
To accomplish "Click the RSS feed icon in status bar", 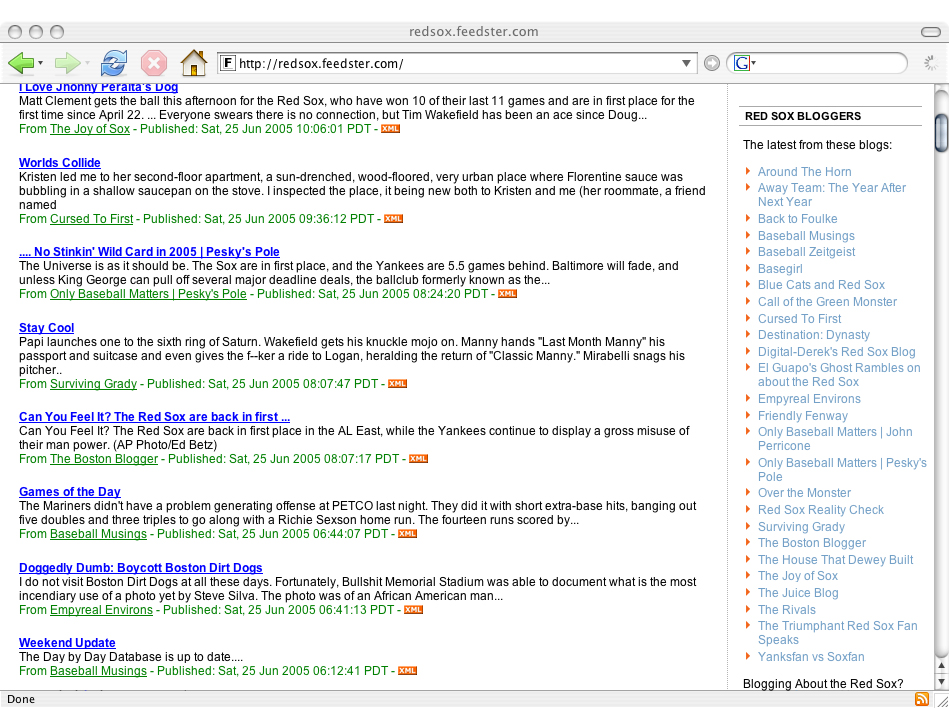I will click(x=922, y=699).
